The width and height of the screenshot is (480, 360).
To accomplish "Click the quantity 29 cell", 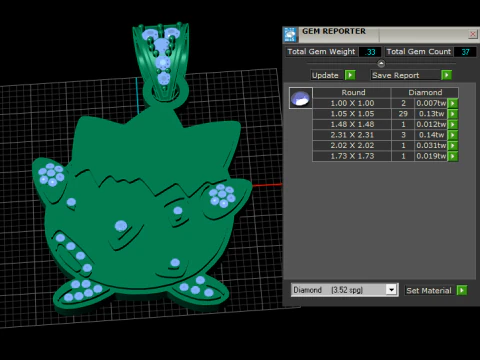I will (403, 114).
